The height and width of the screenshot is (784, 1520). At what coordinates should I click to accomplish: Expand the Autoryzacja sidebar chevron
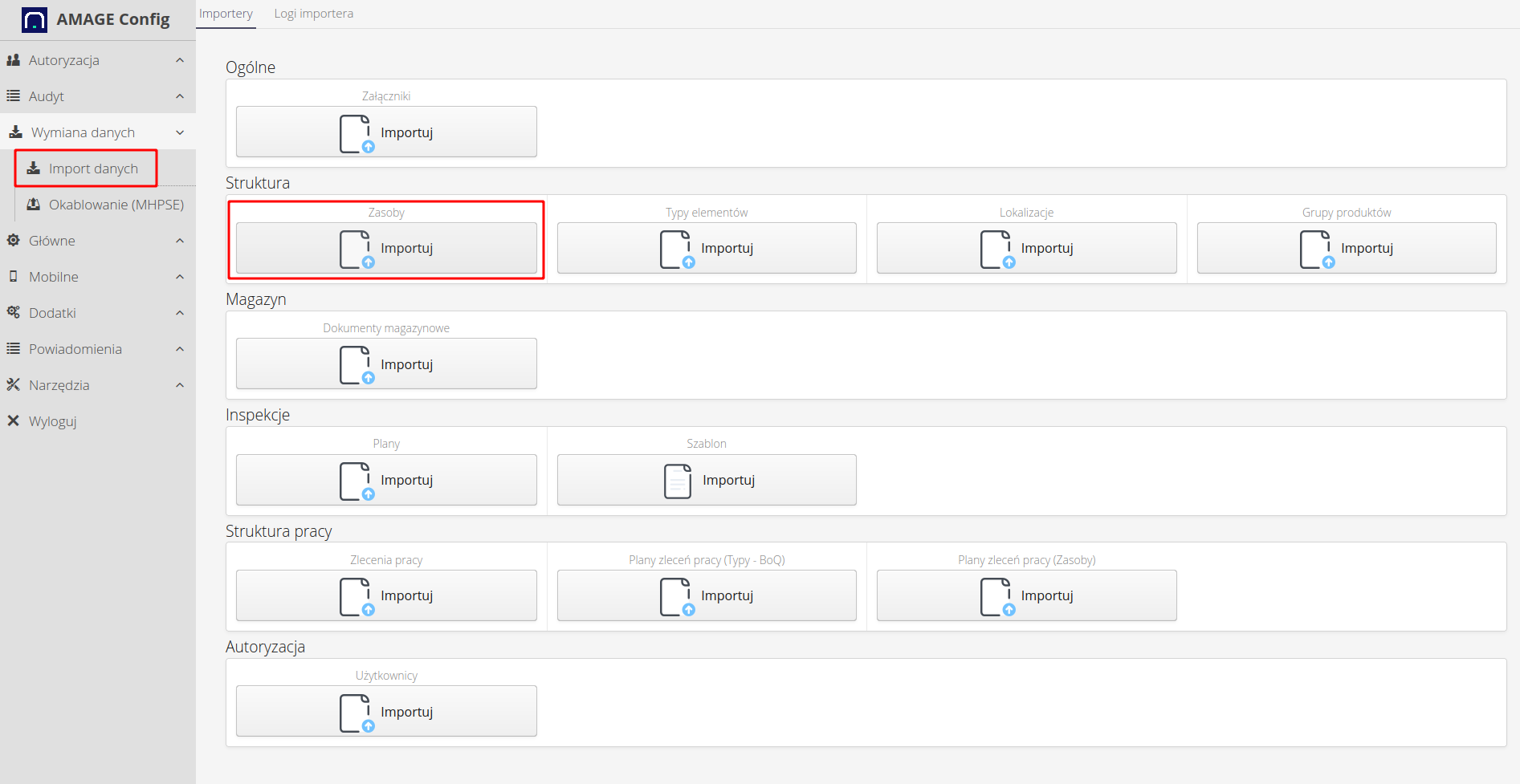click(180, 60)
